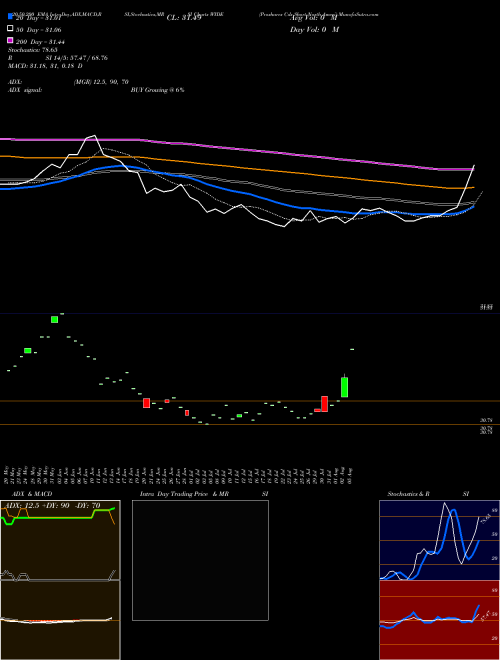Click the Avg Vol: 0 M label
Screen dimensions: 500x660
[x=313, y=18]
